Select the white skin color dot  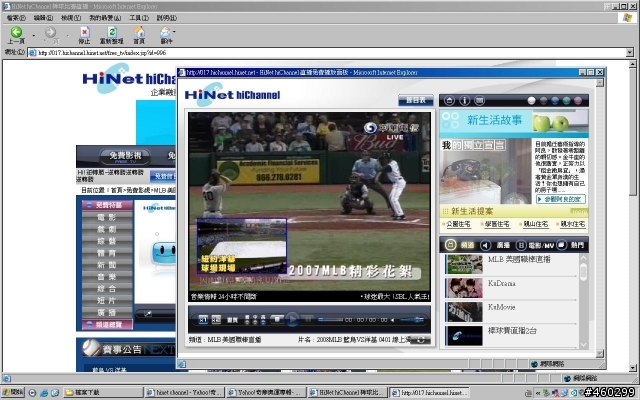click(531, 100)
